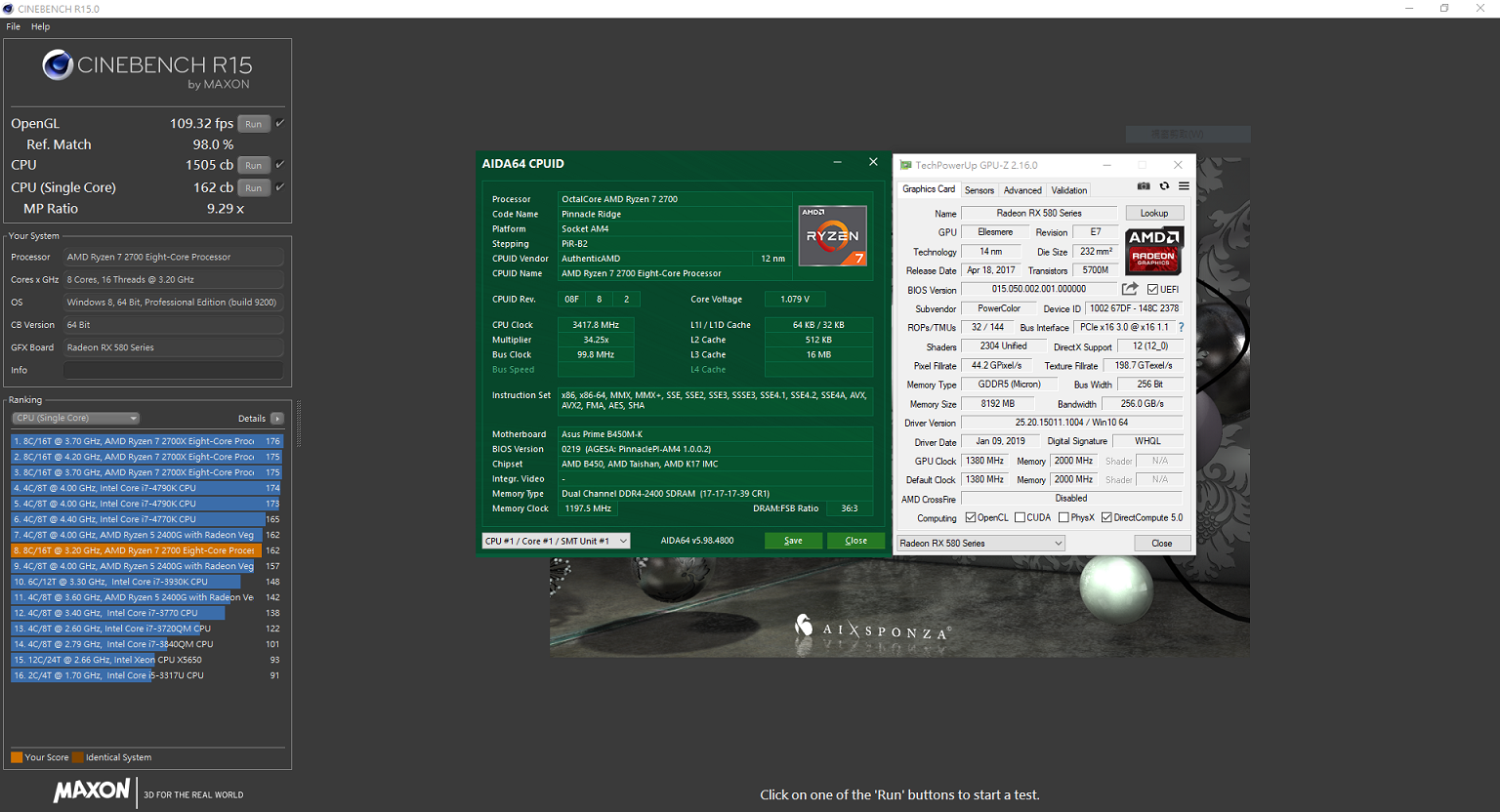
Task: Click the GPU-Z screenshot camera icon
Action: 1144,186
